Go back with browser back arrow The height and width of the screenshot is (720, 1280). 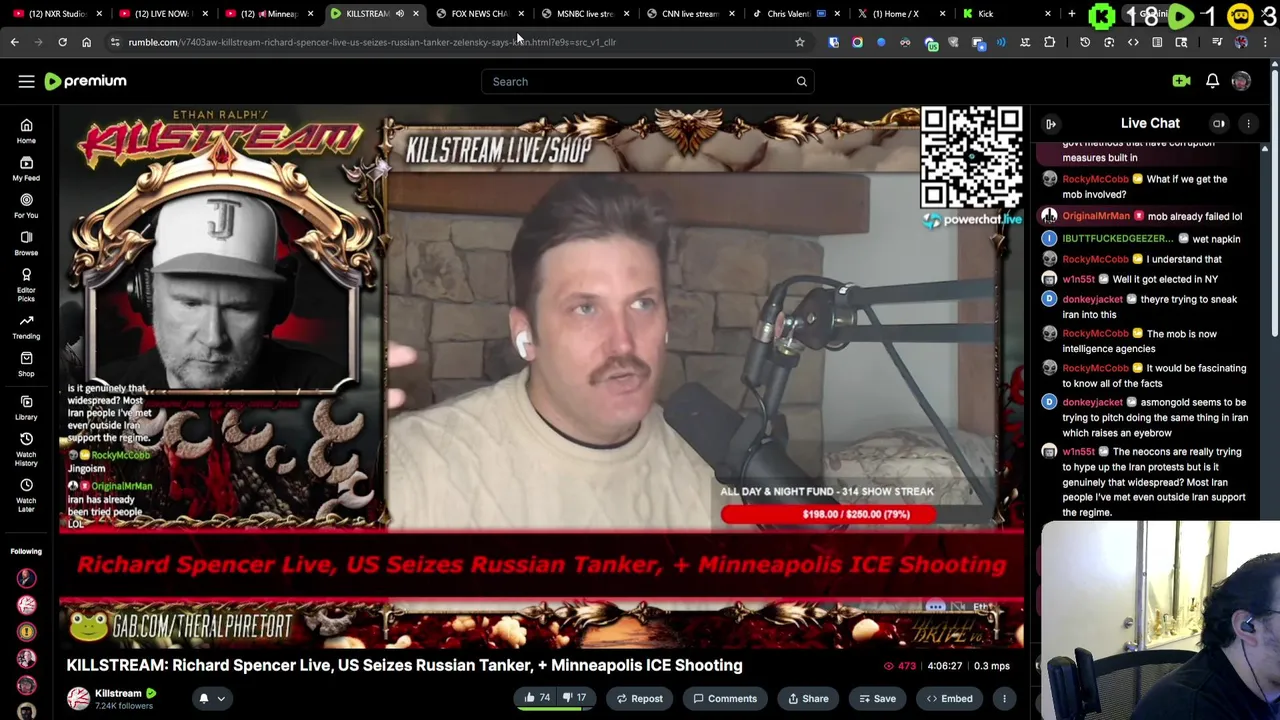point(14,42)
